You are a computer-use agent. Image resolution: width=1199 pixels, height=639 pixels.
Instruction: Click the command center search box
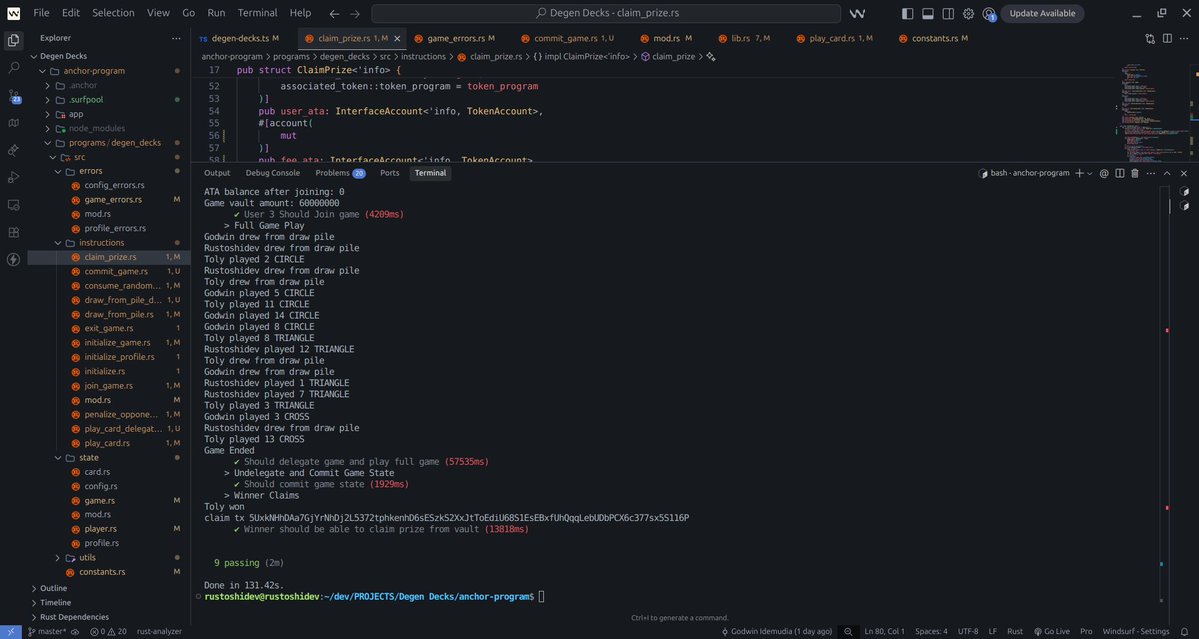[x=606, y=13]
